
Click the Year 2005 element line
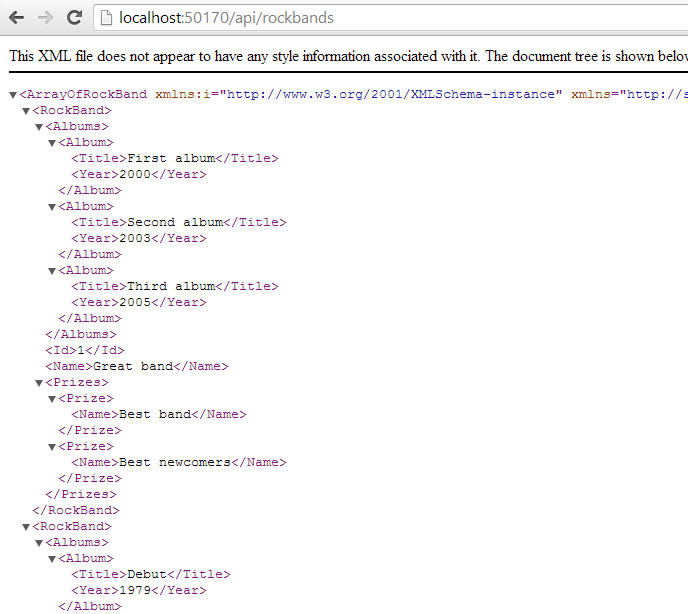(138, 302)
